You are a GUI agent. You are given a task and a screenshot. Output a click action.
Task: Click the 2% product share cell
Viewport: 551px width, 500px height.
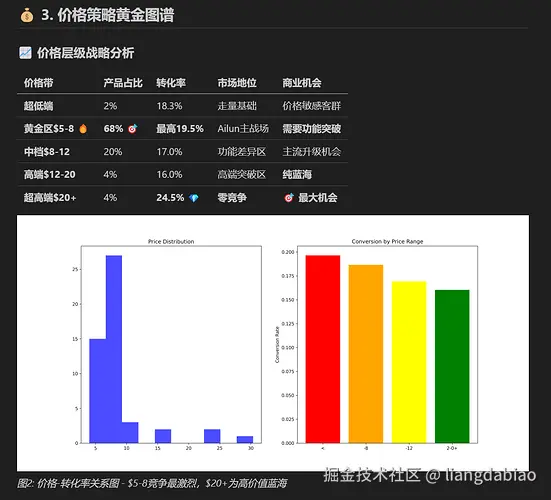110,106
